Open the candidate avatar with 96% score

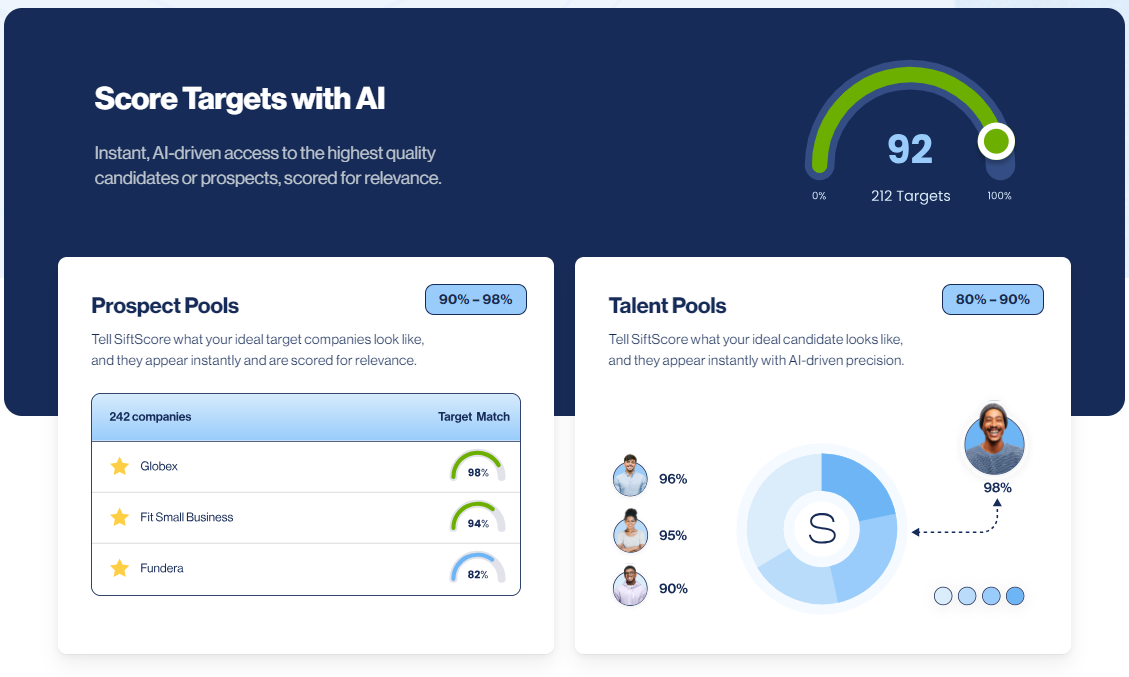coord(630,478)
